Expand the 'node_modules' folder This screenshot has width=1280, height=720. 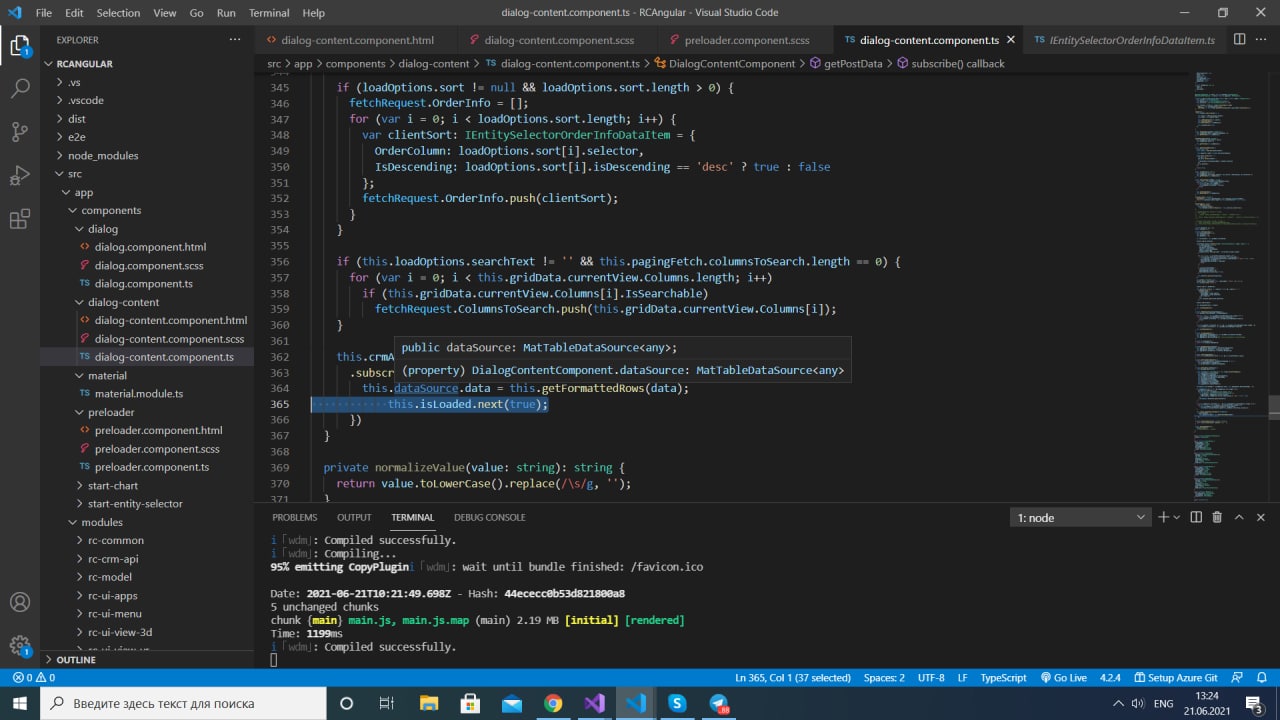coord(102,155)
